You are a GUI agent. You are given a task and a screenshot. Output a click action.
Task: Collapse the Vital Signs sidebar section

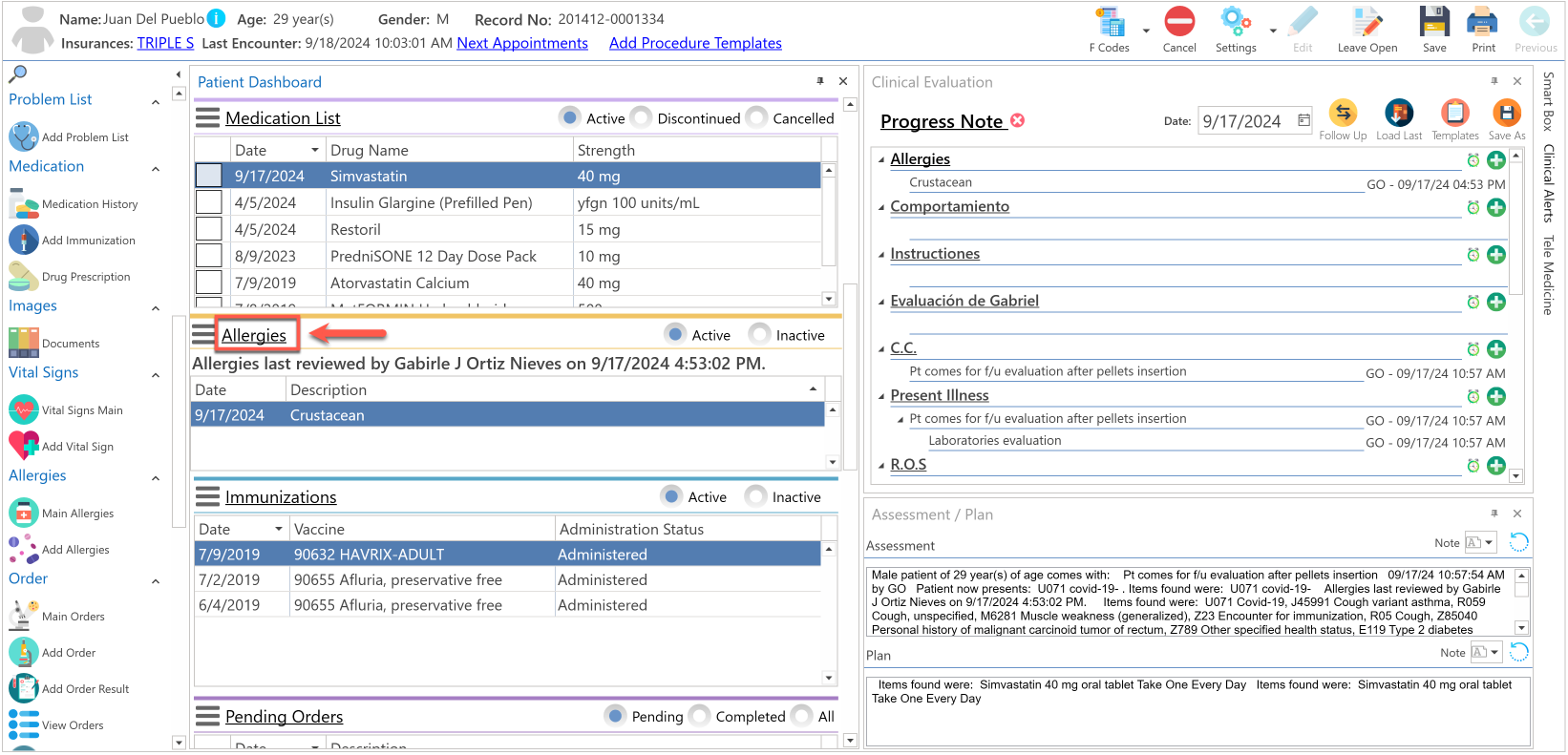pos(156,375)
